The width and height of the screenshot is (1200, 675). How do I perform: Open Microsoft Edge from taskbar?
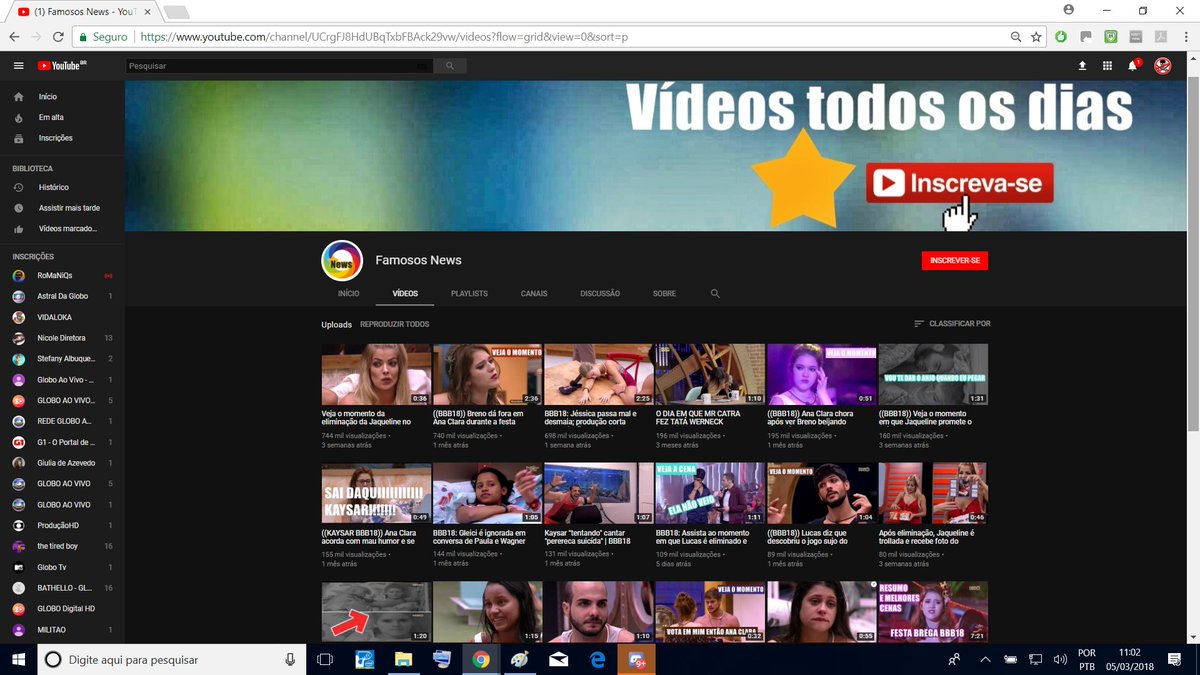[598, 659]
